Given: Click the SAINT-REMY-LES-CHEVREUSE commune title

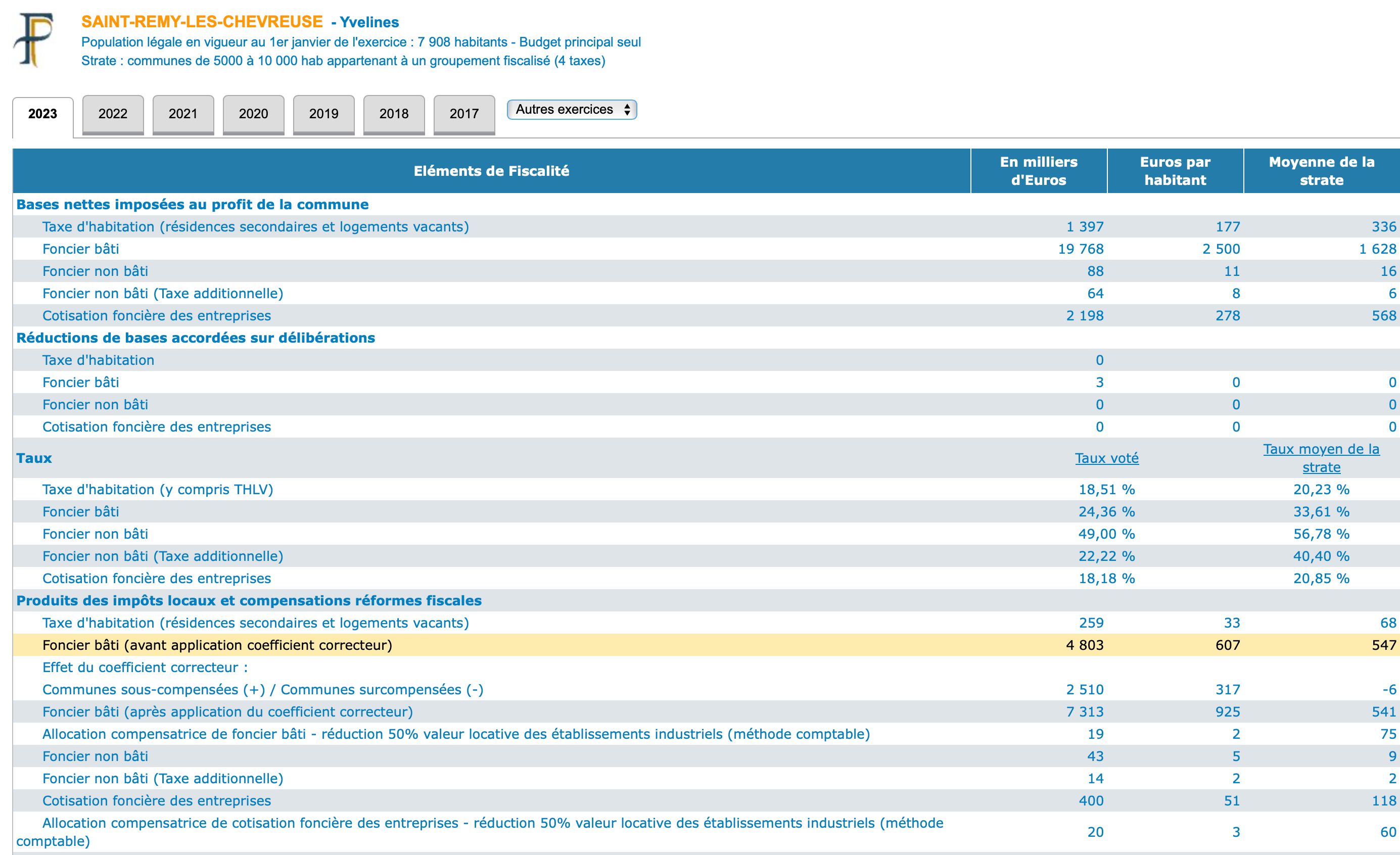Looking at the screenshot, I should click(x=202, y=22).
